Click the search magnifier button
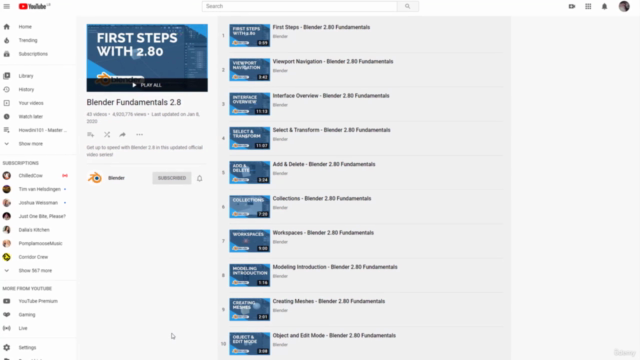This screenshot has width=640, height=360. (407, 6)
